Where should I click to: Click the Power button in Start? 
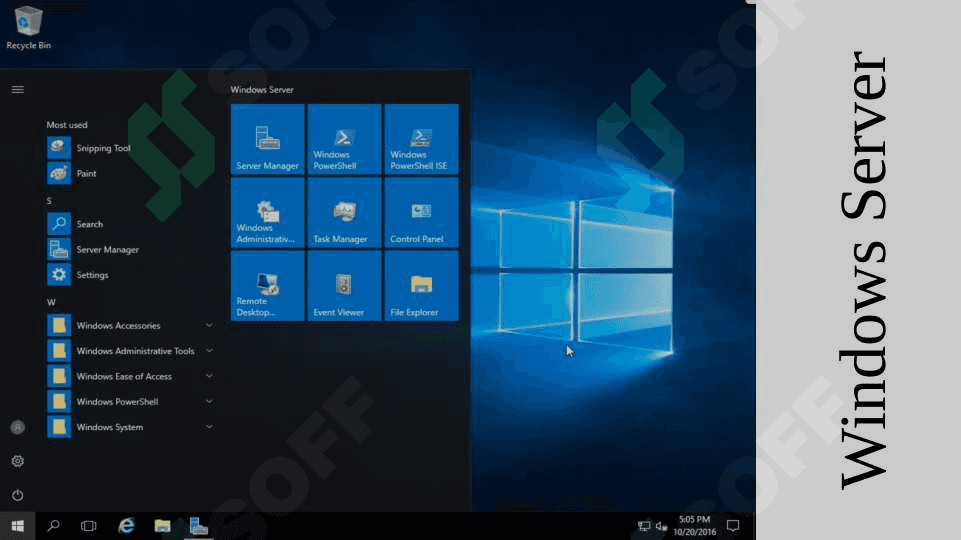tap(18, 495)
